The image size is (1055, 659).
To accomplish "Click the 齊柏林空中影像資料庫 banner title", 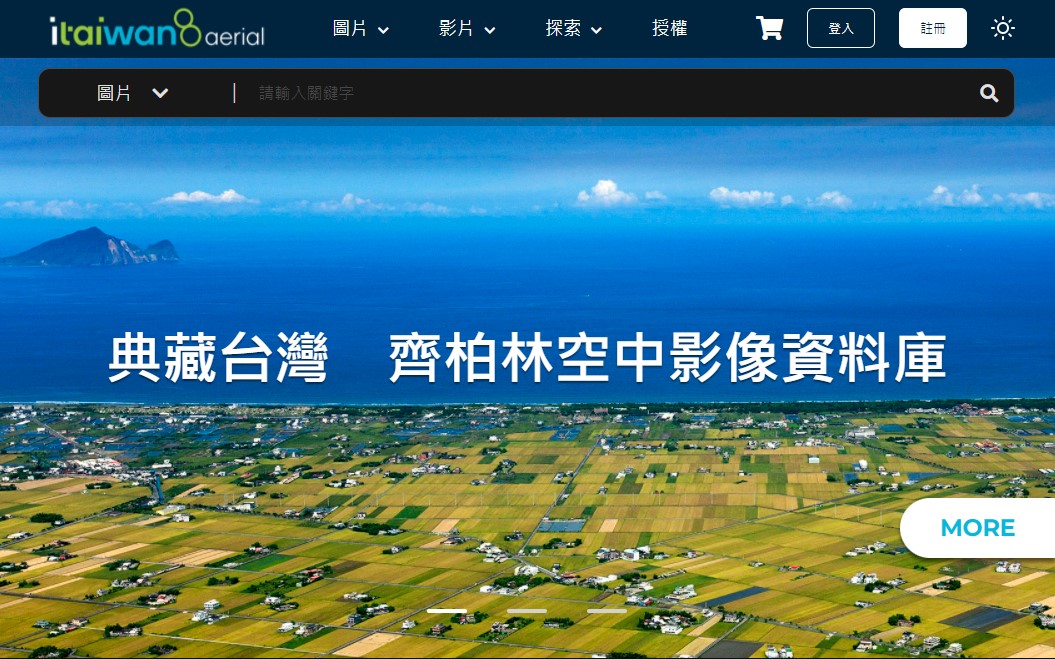I will click(667, 358).
